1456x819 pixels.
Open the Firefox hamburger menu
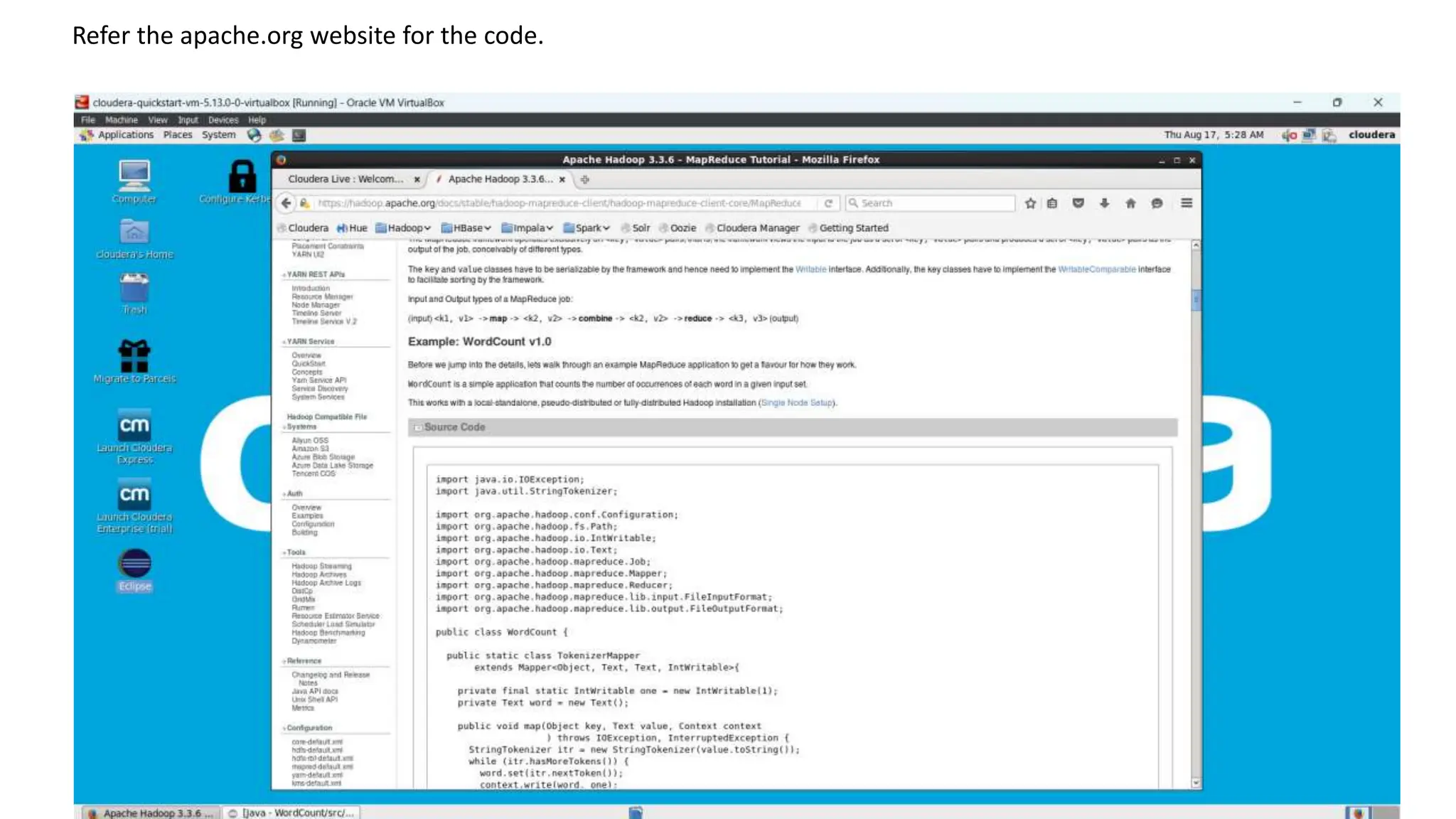1187,203
